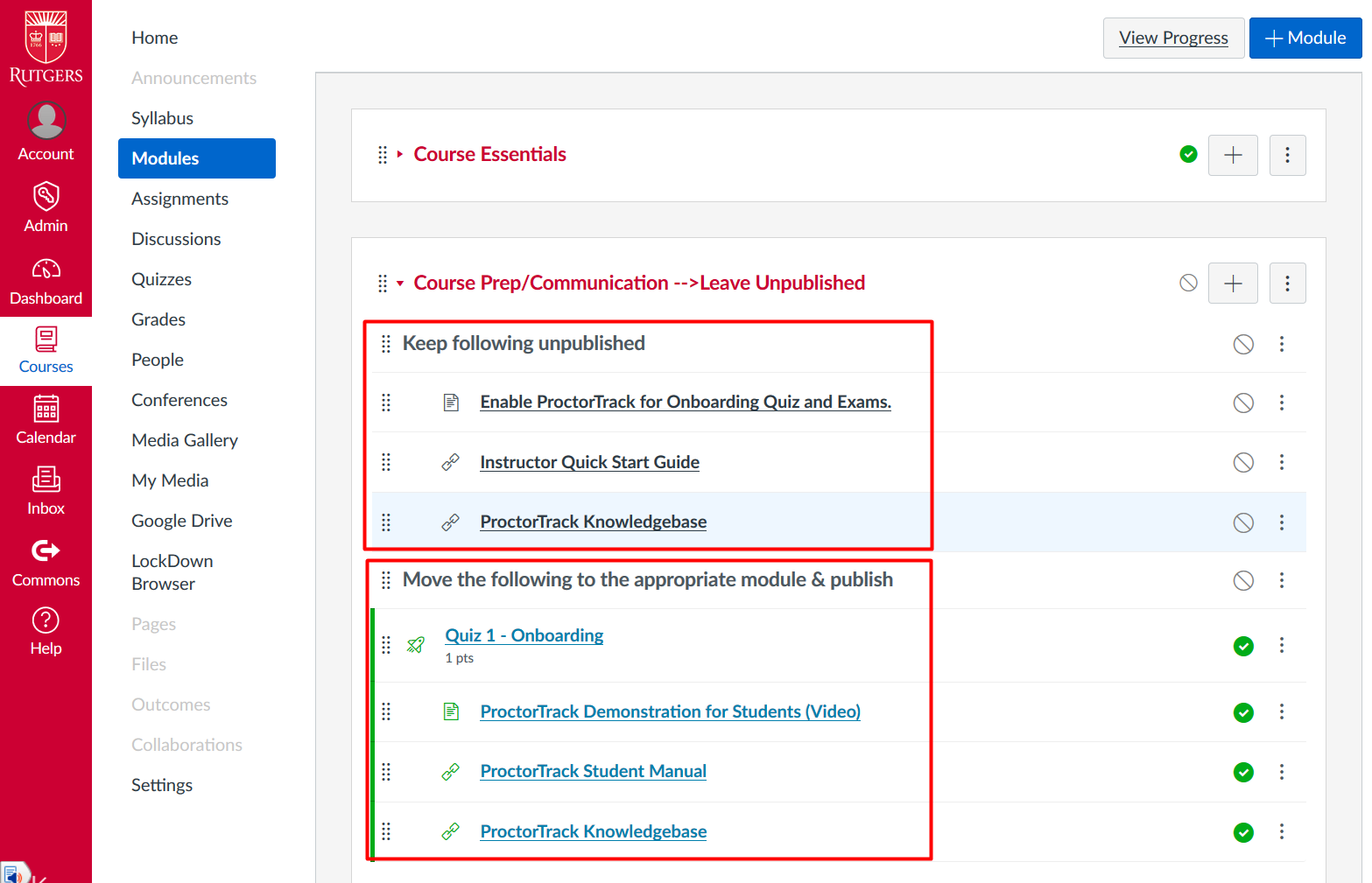Screen dimensions: 1372x883
Task: Open People in course navigation
Action: (x=158, y=360)
